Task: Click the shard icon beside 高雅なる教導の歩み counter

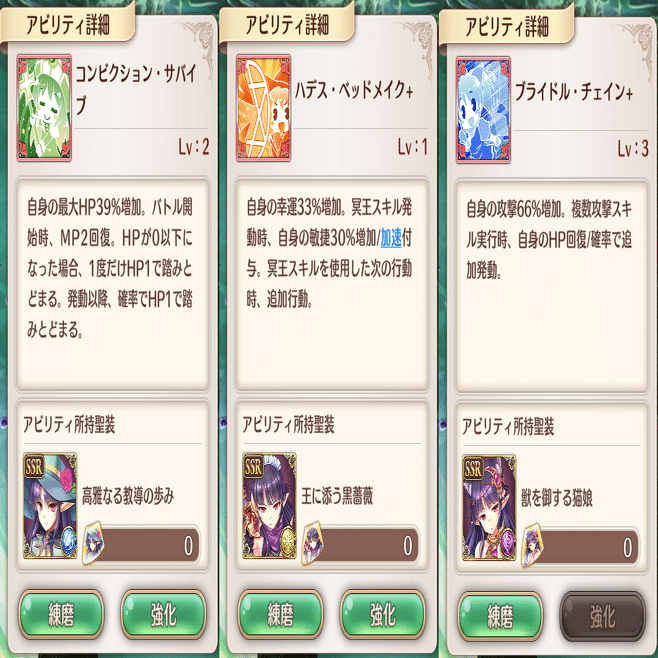Action: tap(94, 543)
